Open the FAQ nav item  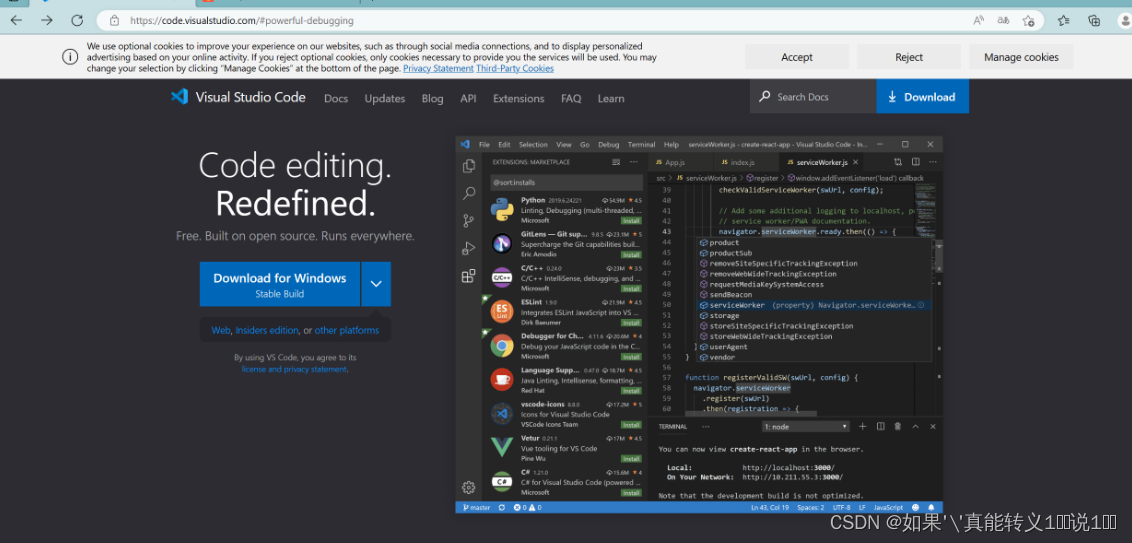tap(571, 99)
